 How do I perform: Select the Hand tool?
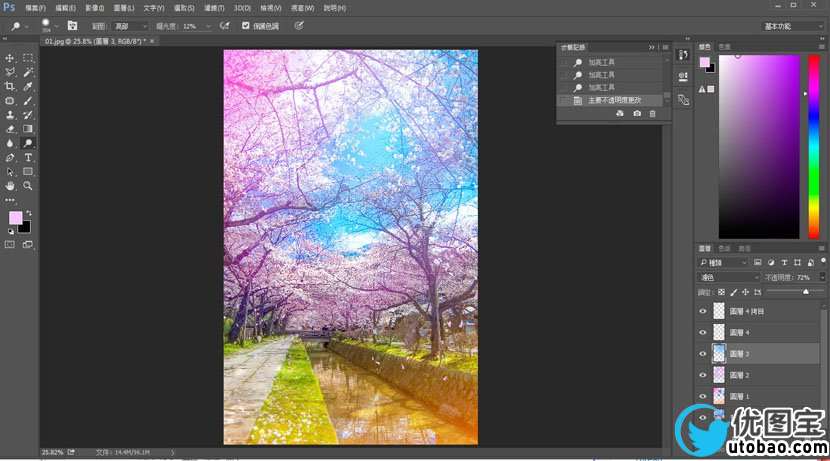point(10,185)
